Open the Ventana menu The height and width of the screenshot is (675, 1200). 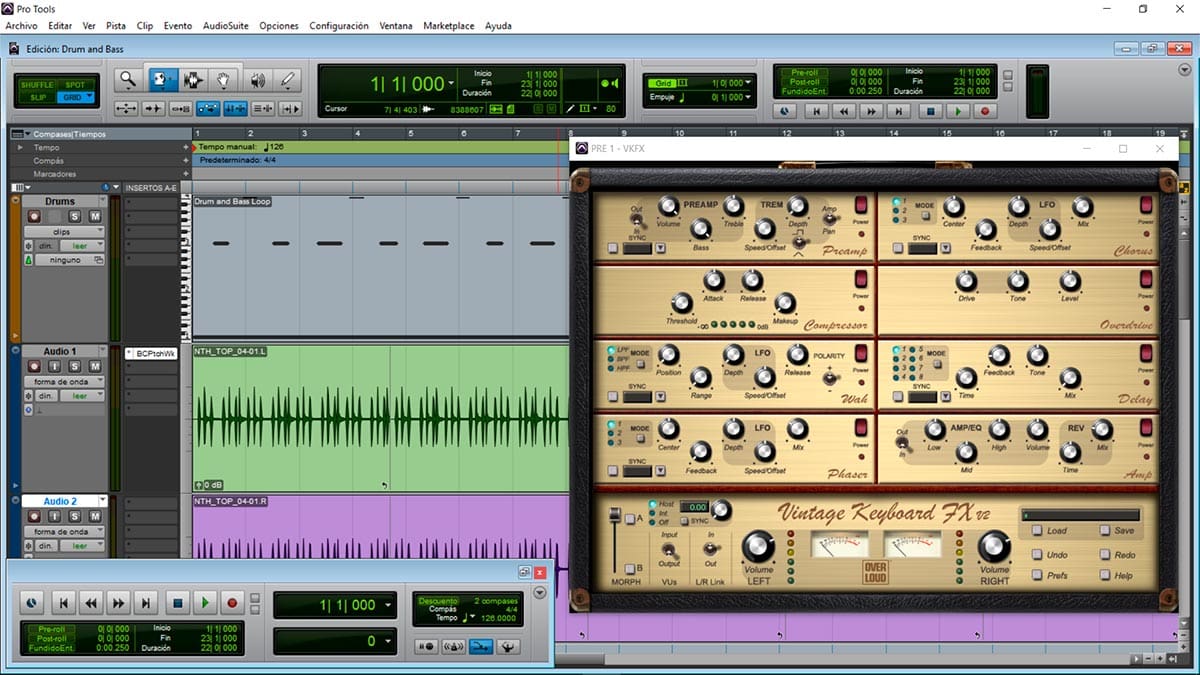pos(396,25)
